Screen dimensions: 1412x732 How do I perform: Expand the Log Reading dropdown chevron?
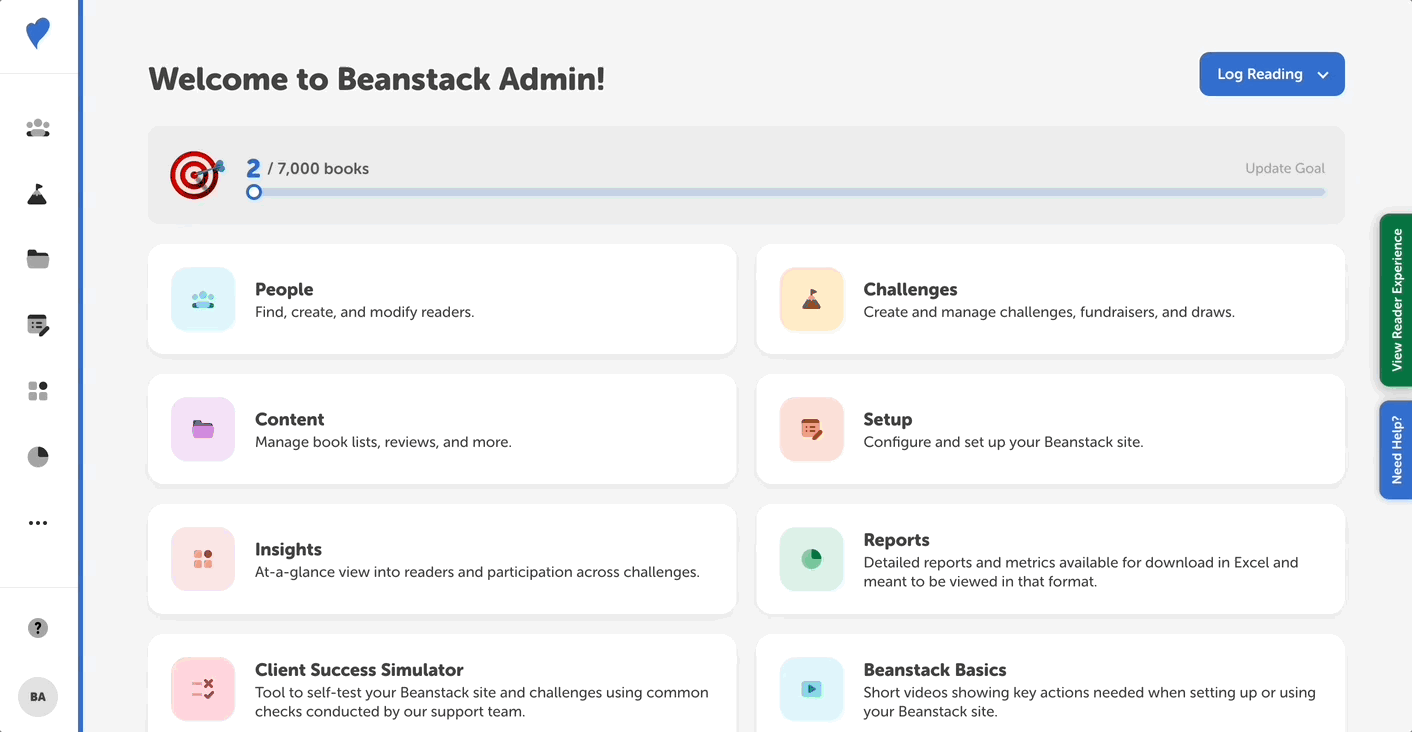pyautogui.click(x=1323, y=74)
